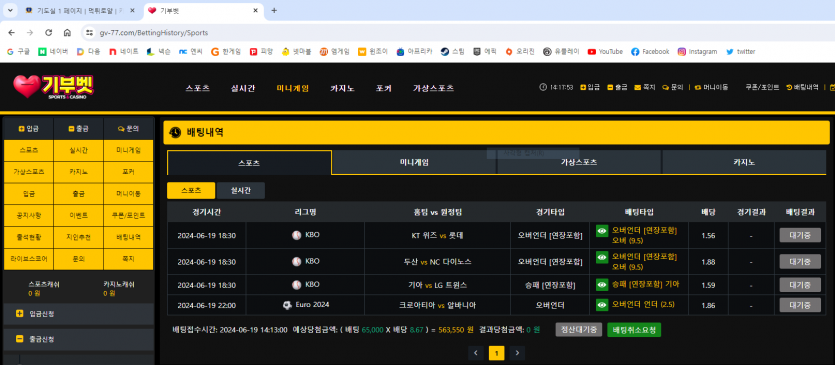
Task: Select page 1 in pagination
Action: pos(496,353)
